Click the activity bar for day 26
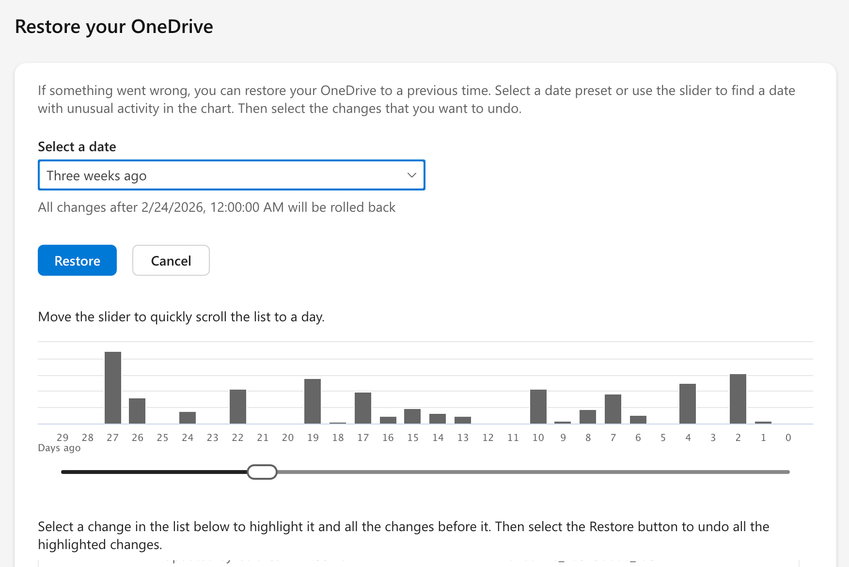This screenshot has height=567, width=849. 137,411
